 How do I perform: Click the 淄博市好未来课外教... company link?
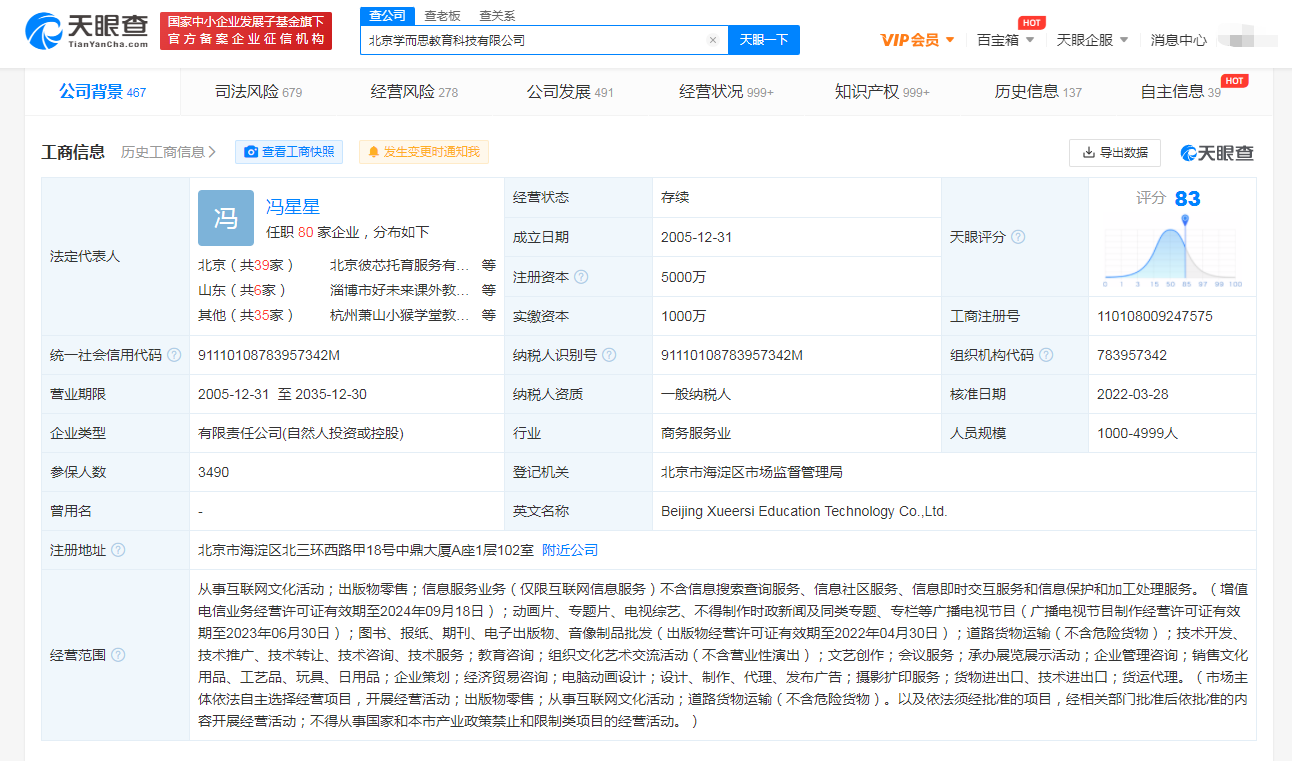(x=400, y=290)
